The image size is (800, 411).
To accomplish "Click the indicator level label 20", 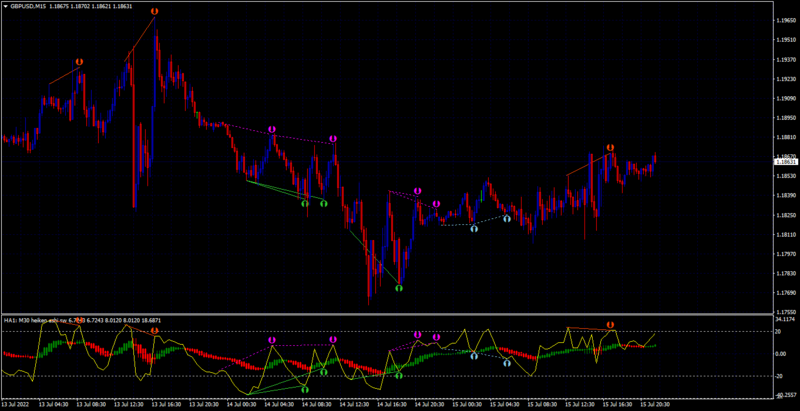I will click(x=780, y=331).
